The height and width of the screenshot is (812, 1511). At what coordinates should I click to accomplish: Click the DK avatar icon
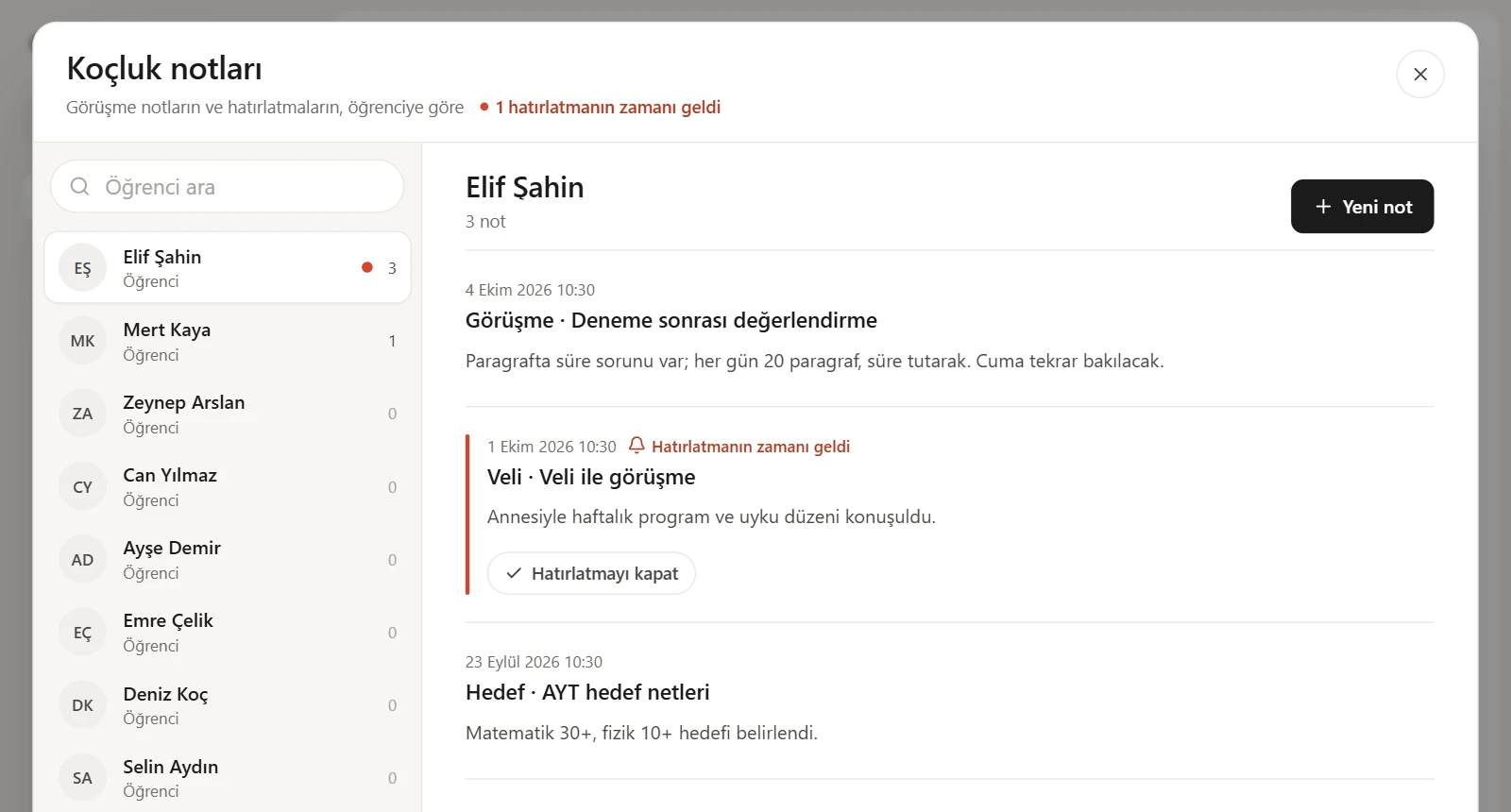click(x=83, y=705)
